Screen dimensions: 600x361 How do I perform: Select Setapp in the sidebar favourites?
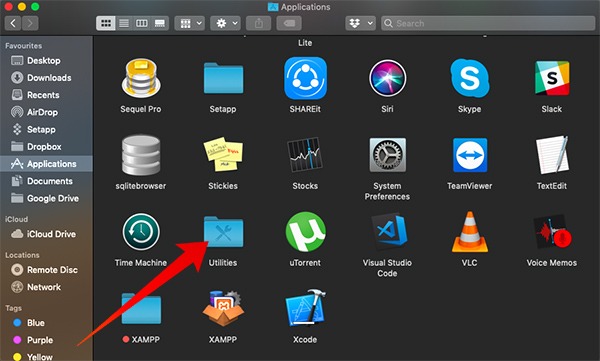[46, 129]
